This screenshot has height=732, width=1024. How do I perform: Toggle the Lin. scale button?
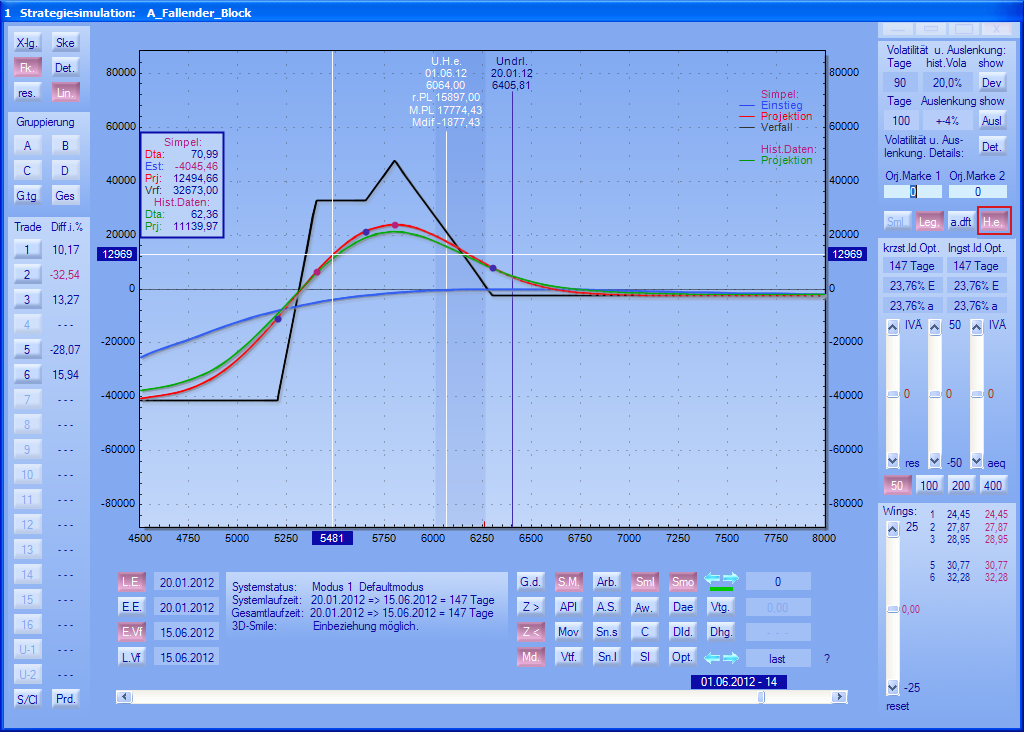(x=65, y=93)
